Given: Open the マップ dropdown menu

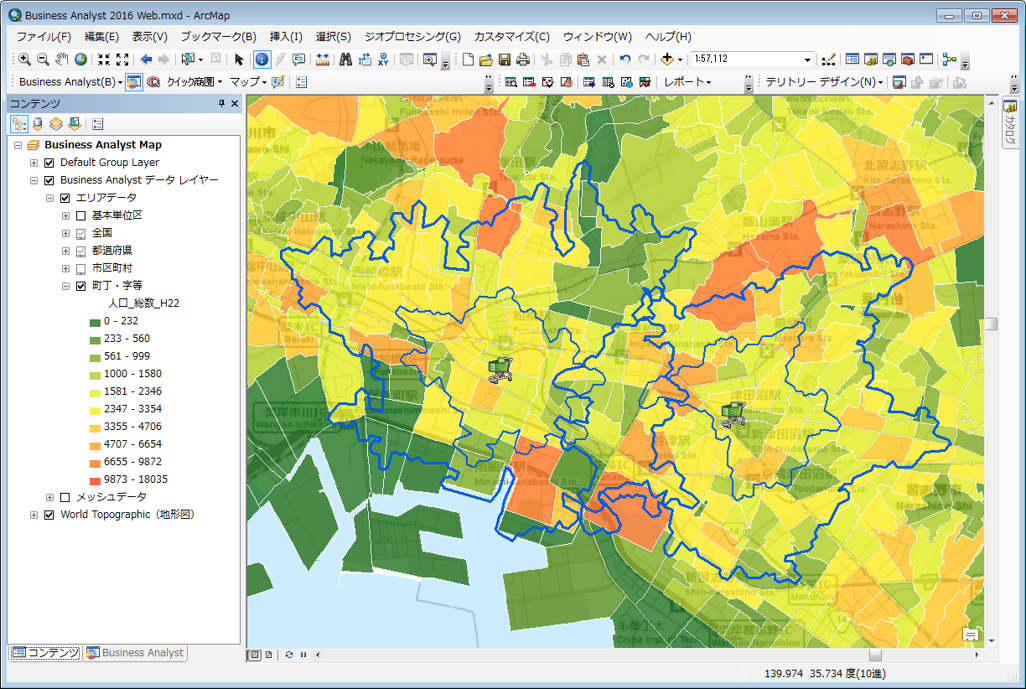Looking at the screenshot, I should click(x=248, y=82).
